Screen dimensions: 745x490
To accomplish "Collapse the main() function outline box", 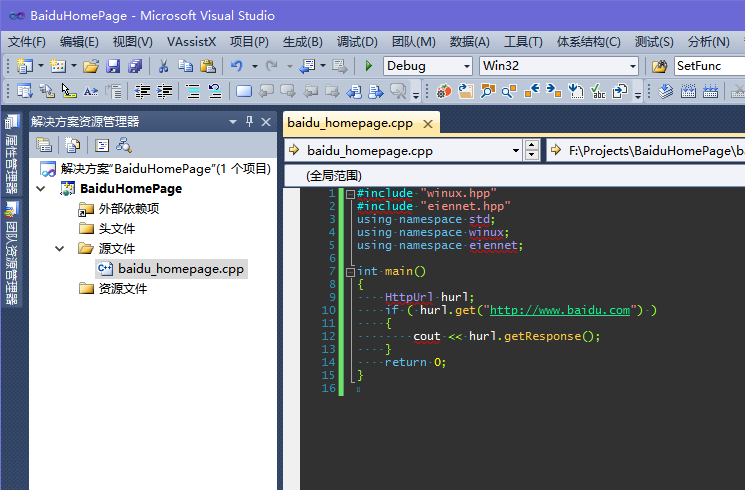I will point(350,272).
